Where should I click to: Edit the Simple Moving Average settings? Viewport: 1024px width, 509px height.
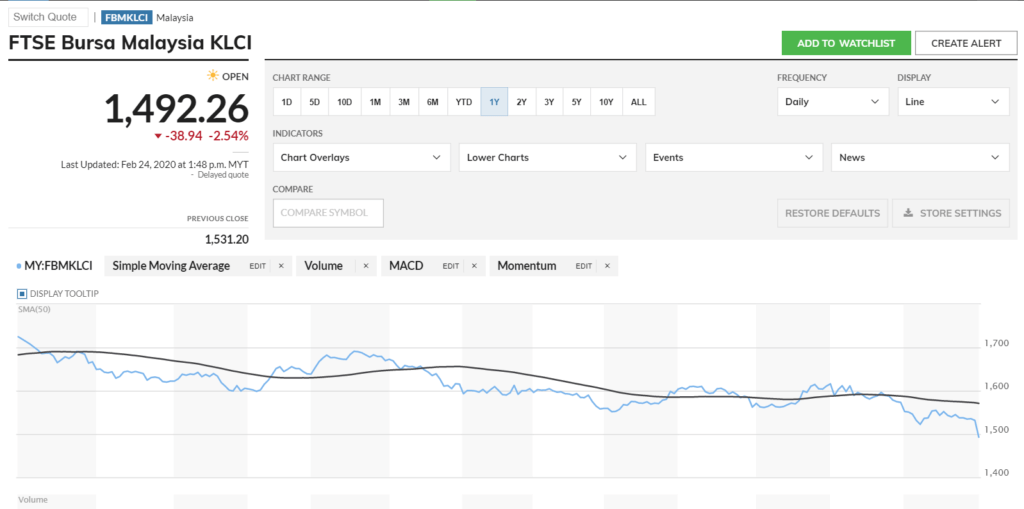pyautogui.click(x=257, y=266)
